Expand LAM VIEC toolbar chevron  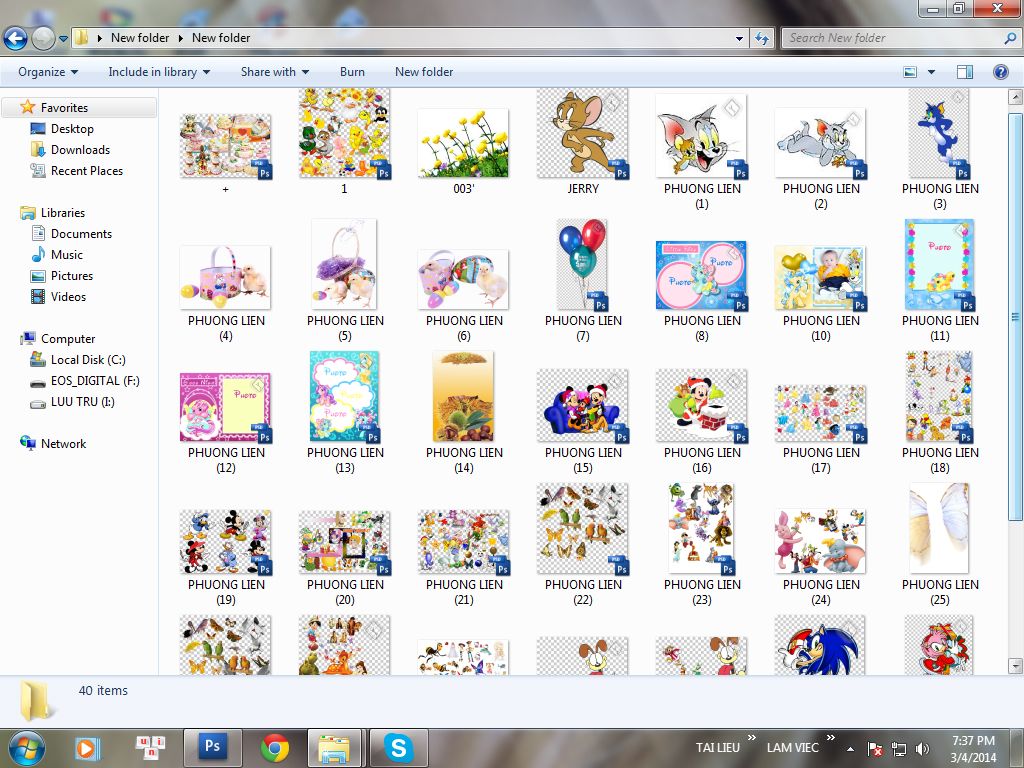831,737
